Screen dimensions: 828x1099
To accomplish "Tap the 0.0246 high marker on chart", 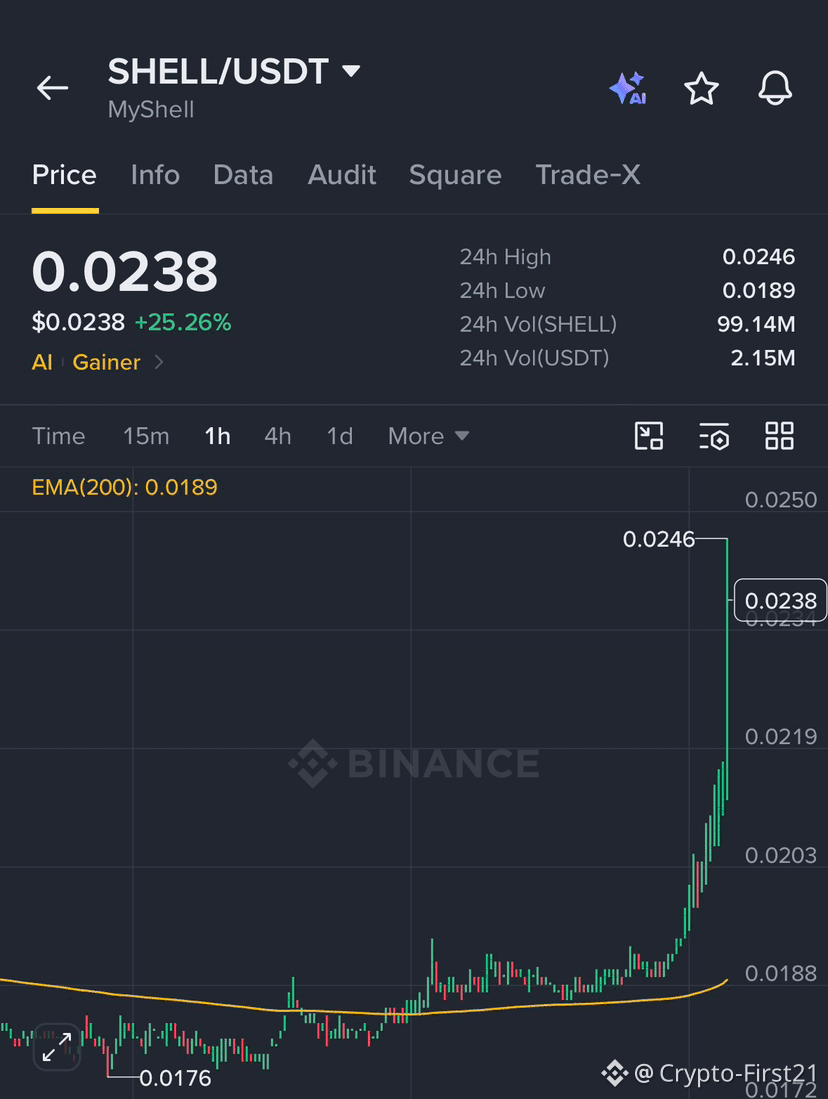I will (658, 539).
